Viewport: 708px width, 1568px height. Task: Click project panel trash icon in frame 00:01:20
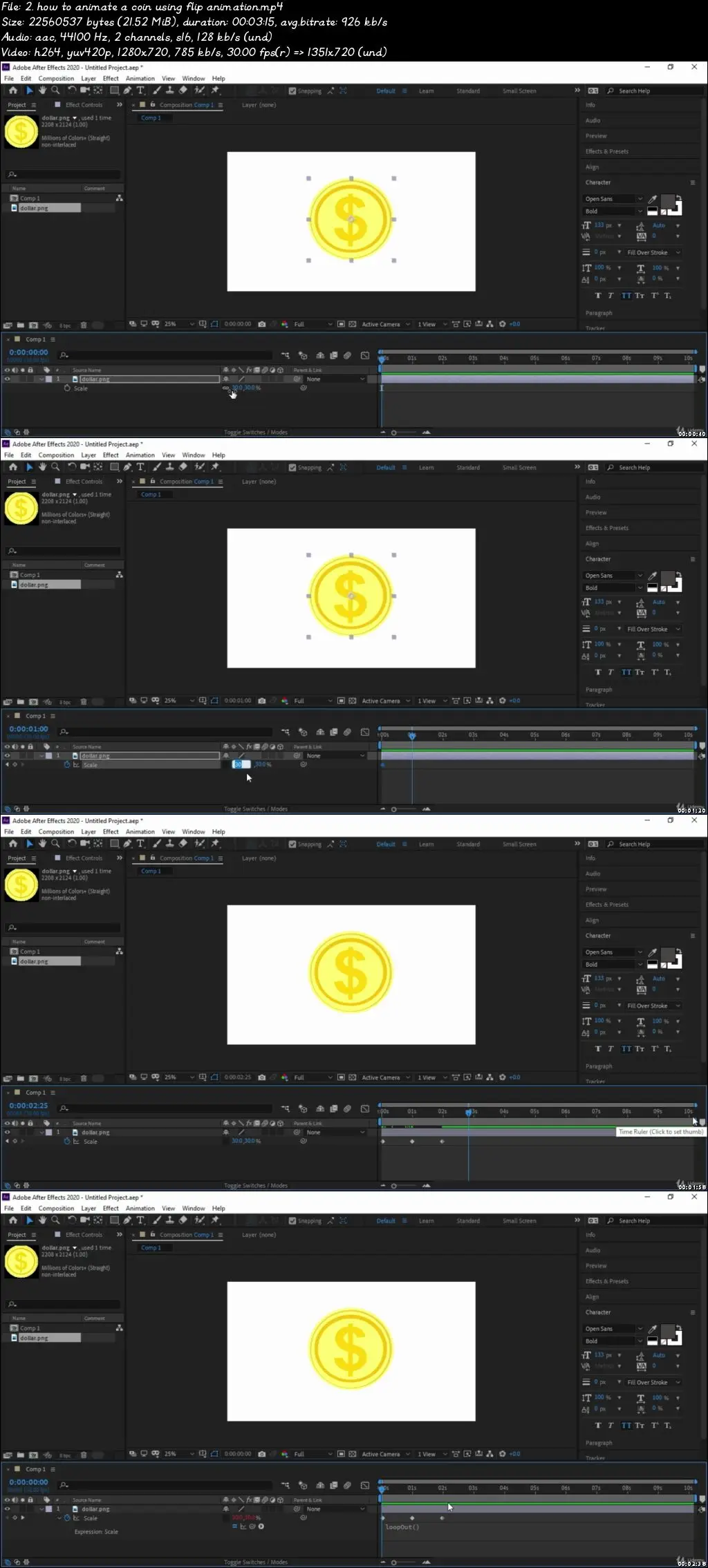pyautogui.click(x=84, y=701)
